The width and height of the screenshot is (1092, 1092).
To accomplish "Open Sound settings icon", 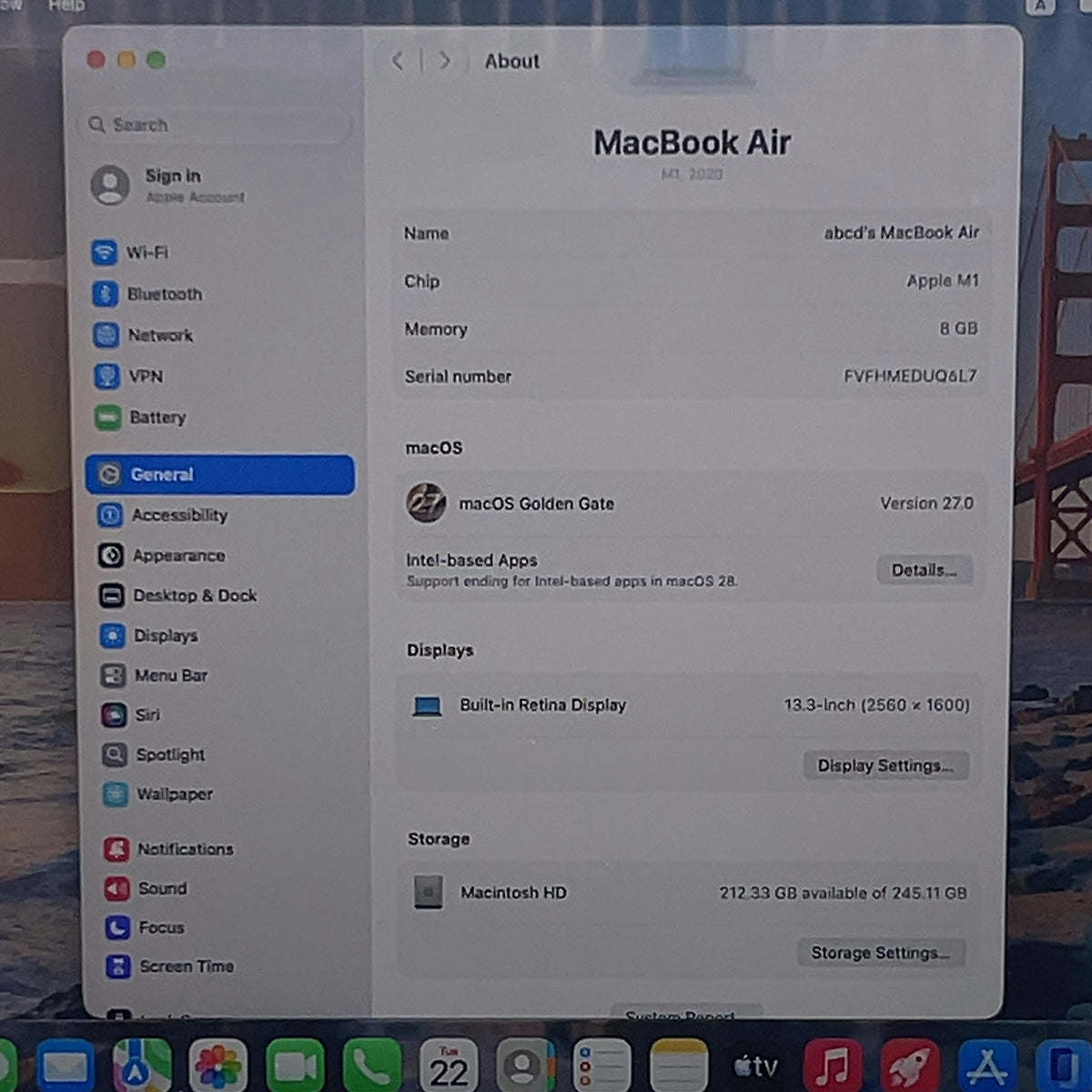I will pos(117,888).
